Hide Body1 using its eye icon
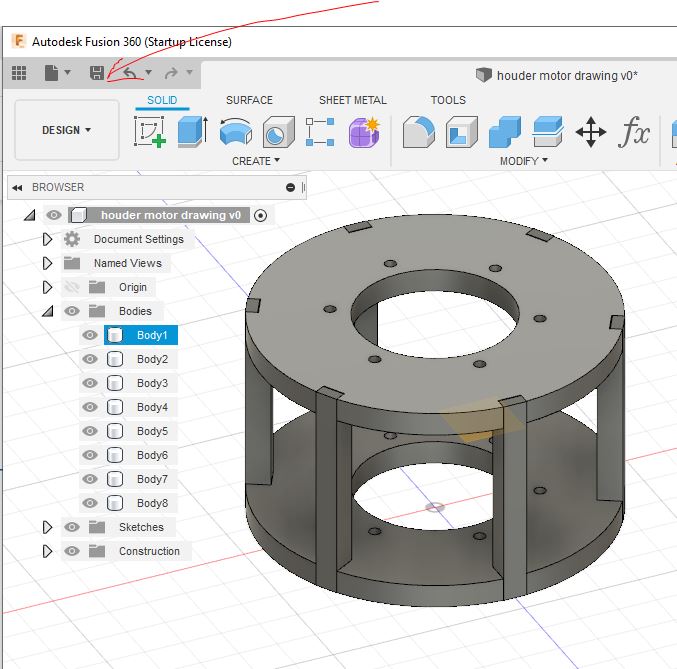This screenshot has height=669, width=677. (x=90, y=335)
